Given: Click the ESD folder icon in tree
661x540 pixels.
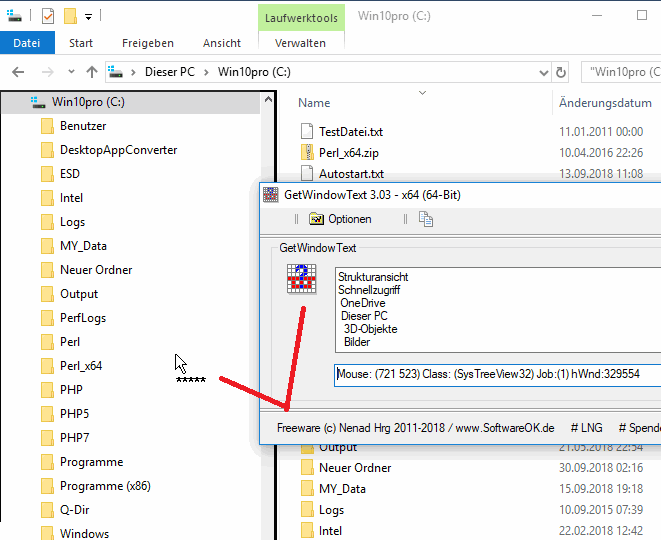Looking at the screenshot, I should tap(47, 174).
